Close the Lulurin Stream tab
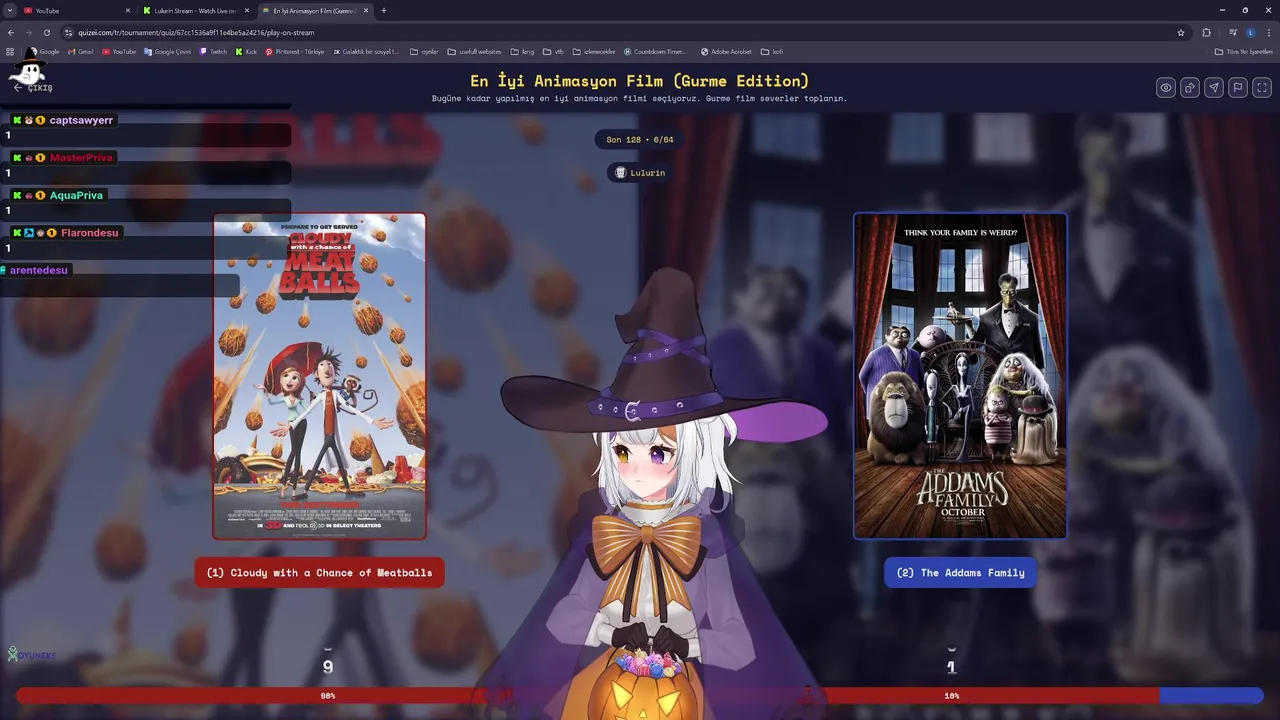The height and width of the screenshot is (720, 1280). [x=247, y=10]
